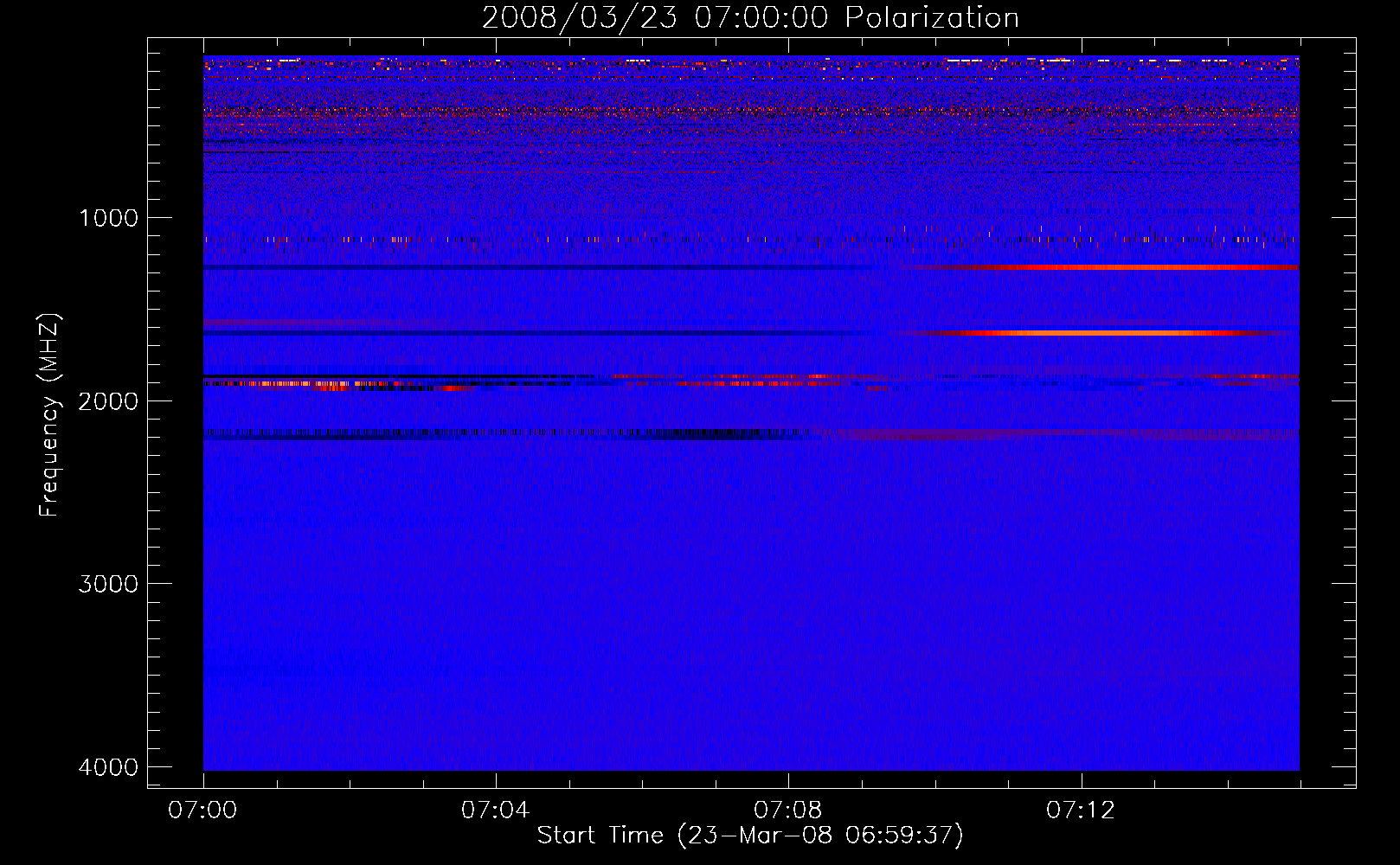Click the 07:08 time tick label
Image resolution: width=1400 pixels, height=865 pixels.
787,811
